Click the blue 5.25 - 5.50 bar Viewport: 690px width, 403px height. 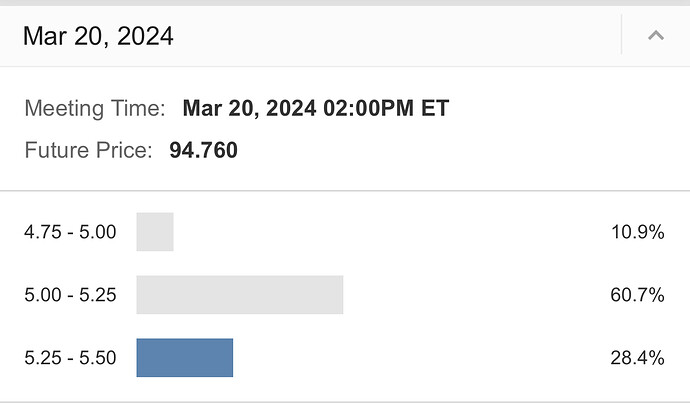[x=185, y=358]
